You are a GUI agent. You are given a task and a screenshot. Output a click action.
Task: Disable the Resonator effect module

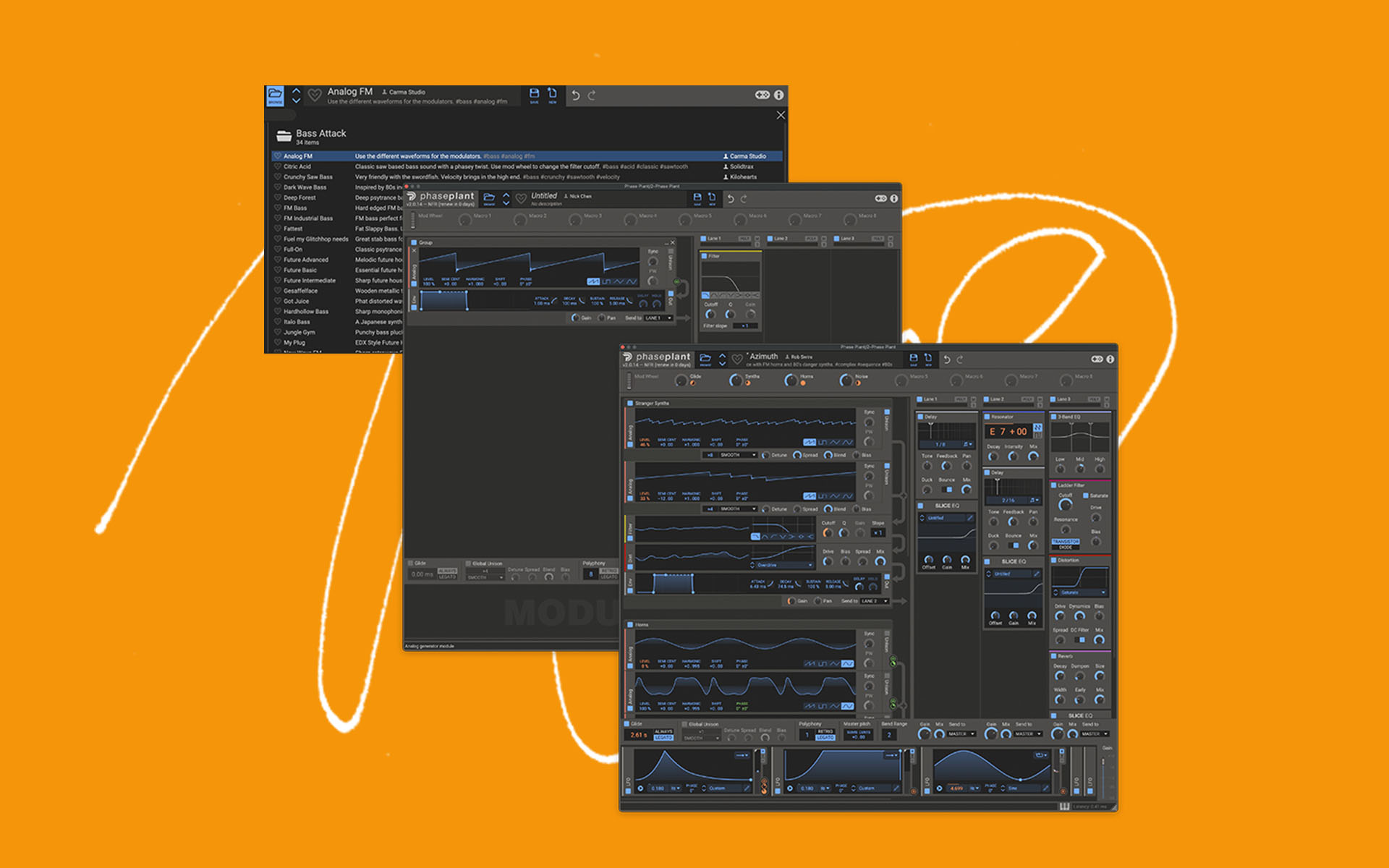pyautogui.click(x=987, y=417)
